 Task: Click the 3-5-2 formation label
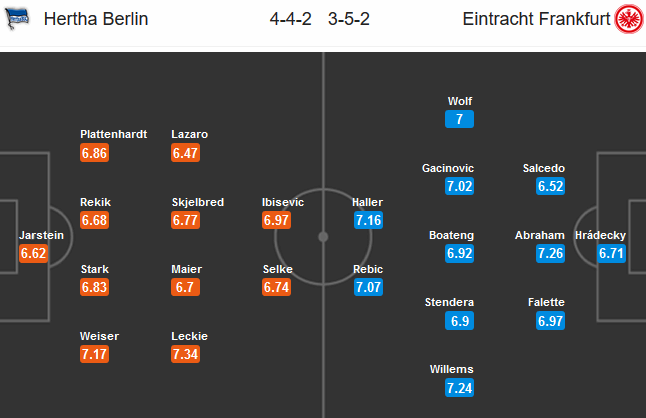click(x=347, y=19)
